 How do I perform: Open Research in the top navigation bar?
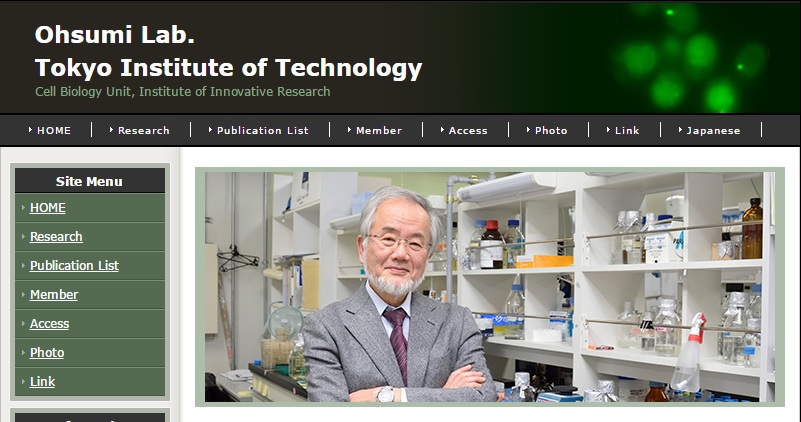point(144,130)
